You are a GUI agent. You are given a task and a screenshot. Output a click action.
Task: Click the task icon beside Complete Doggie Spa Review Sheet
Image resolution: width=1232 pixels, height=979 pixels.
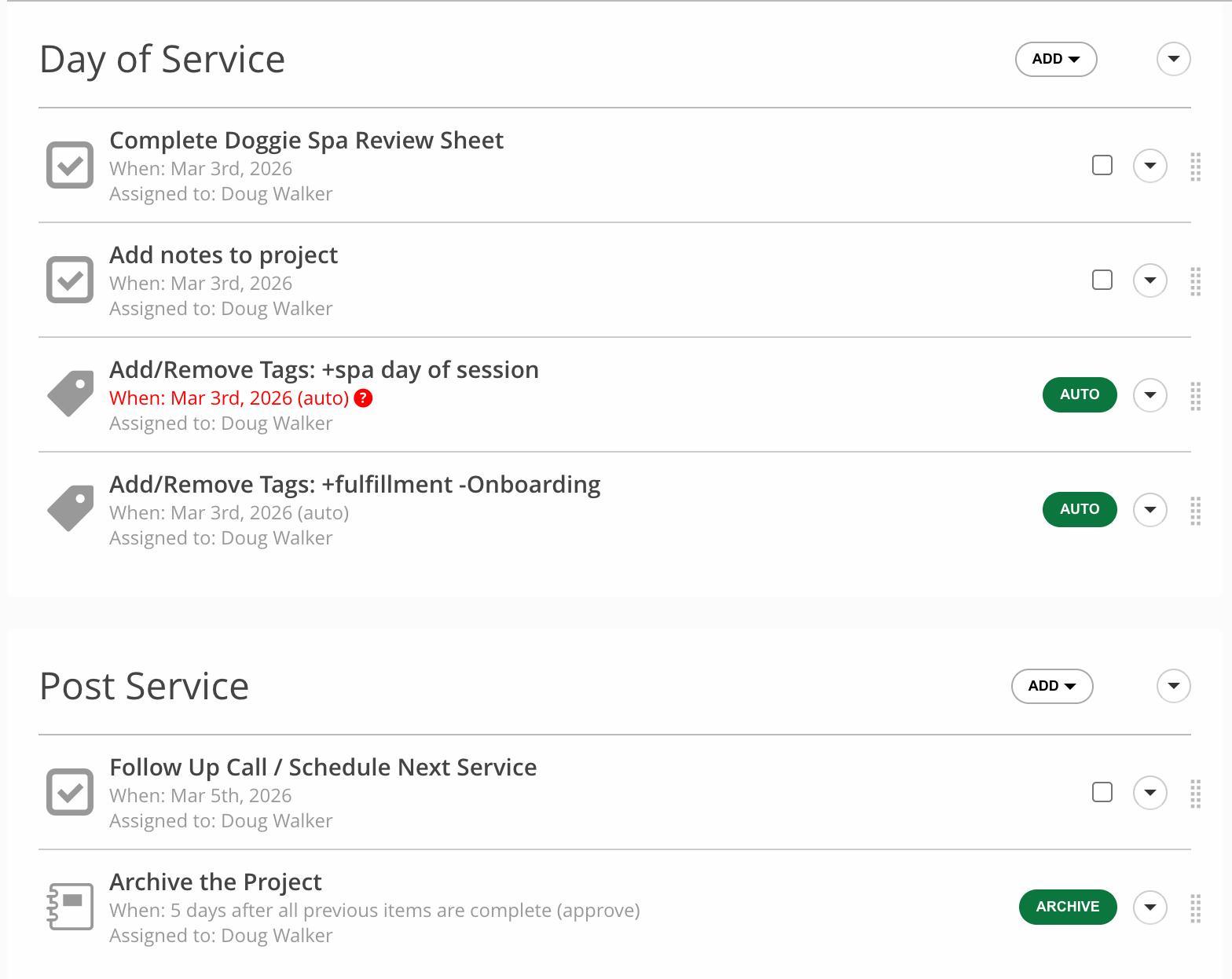[x=70, y=165]
